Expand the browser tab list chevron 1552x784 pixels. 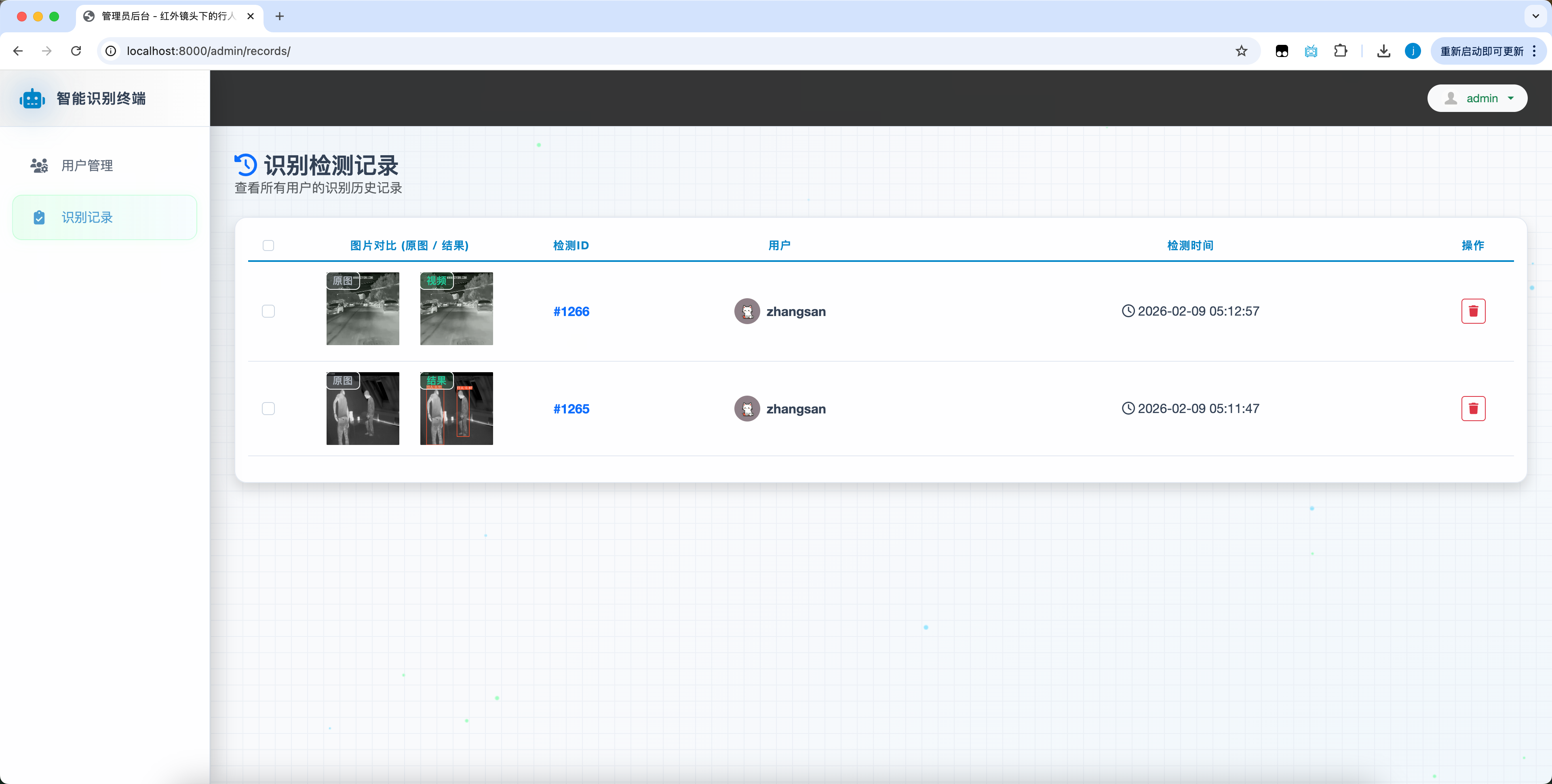click(1535, 16)
